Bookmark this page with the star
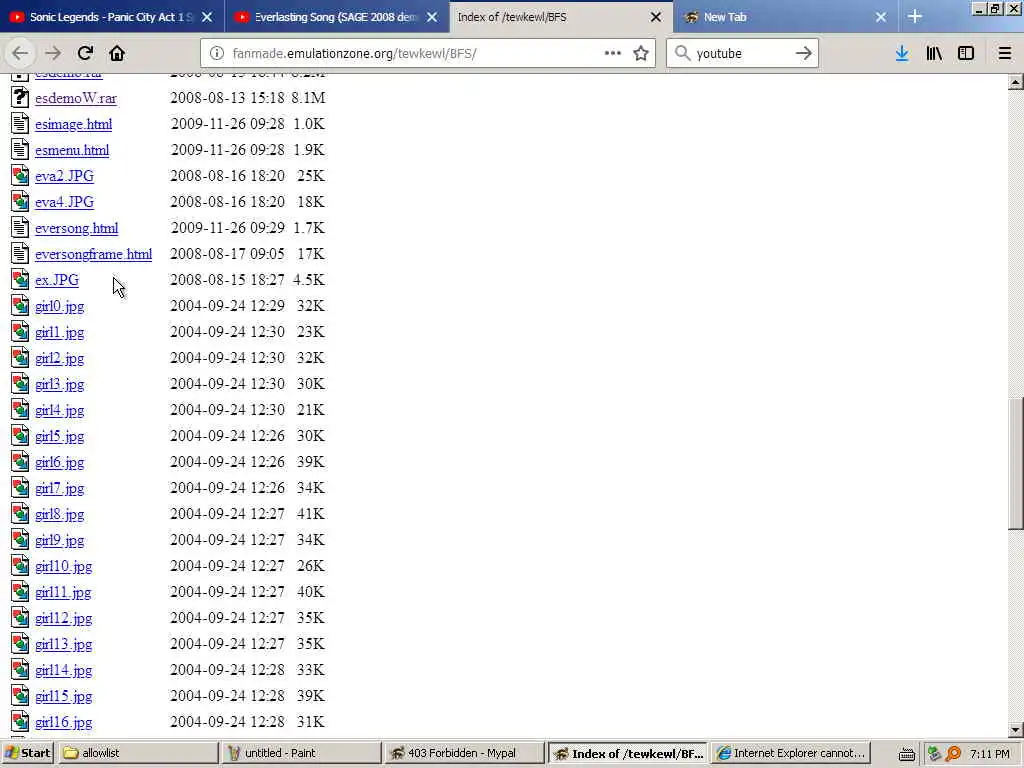 641,54
